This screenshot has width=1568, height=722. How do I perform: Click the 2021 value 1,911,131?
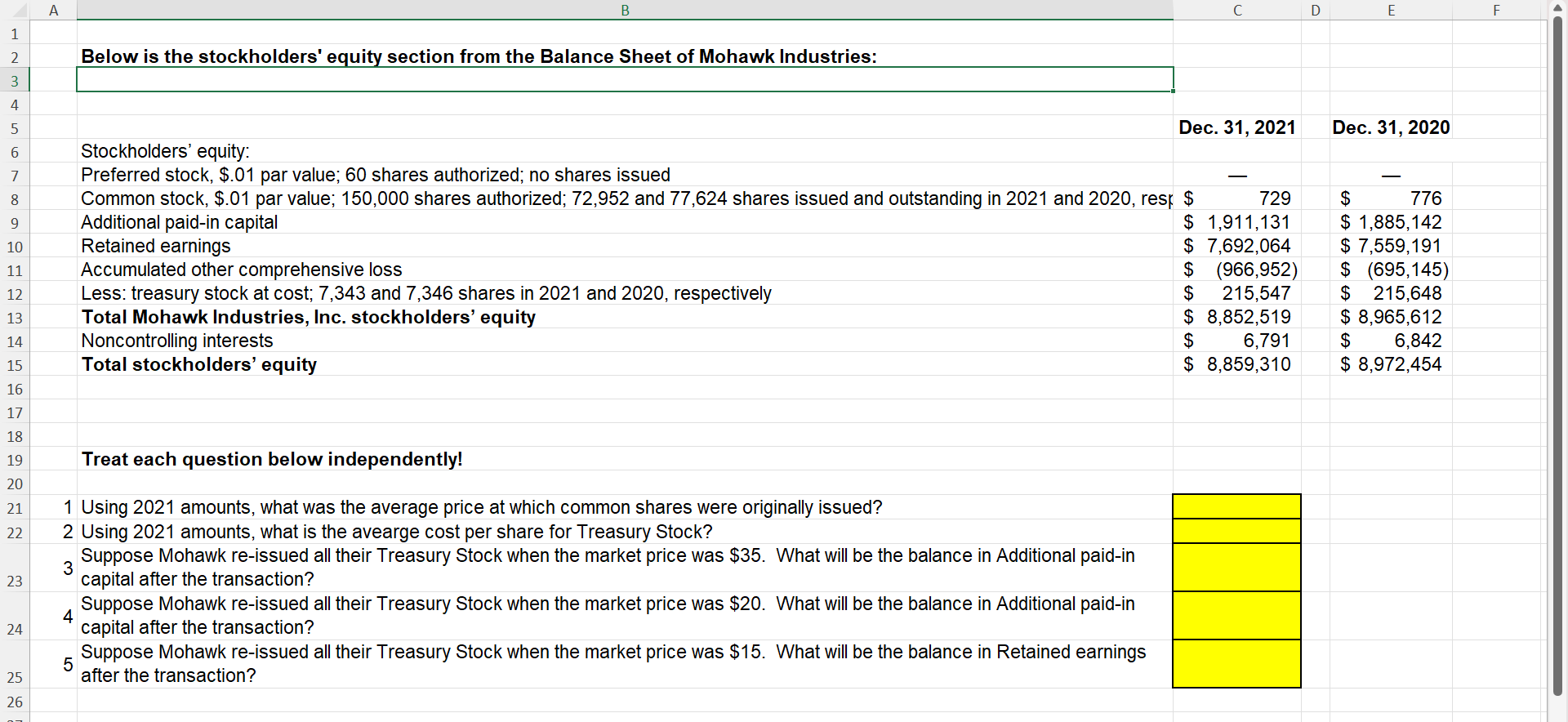coord(1249,222)
